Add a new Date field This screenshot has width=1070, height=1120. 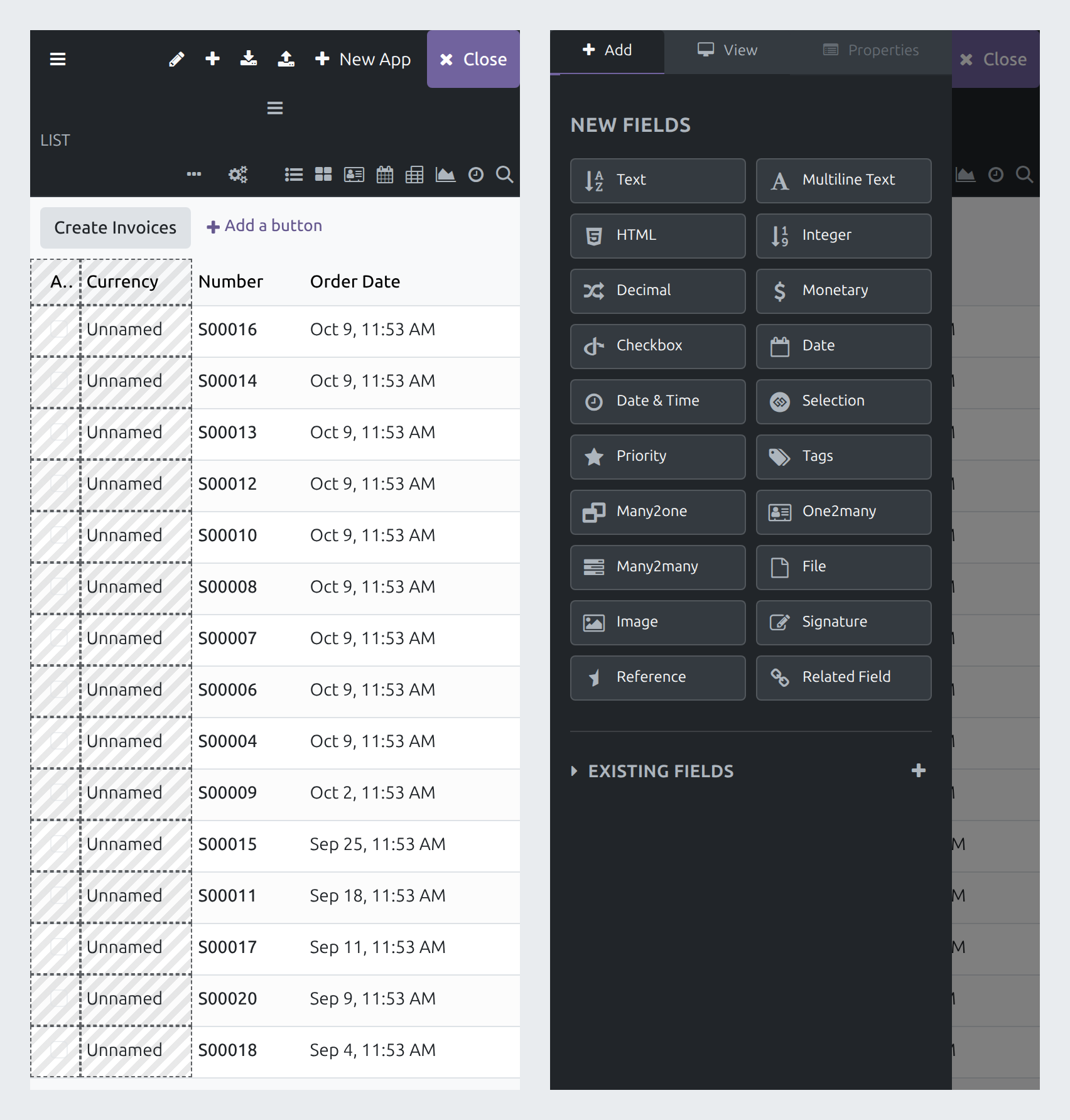(x=844, y=347)
